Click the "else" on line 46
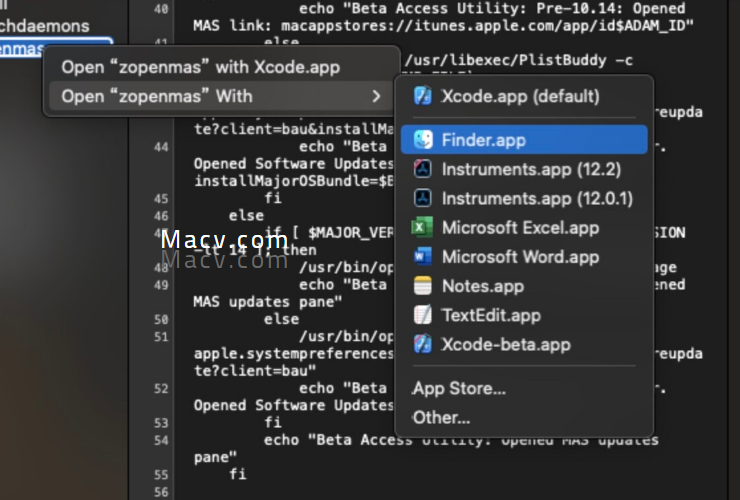 point(246,215)
